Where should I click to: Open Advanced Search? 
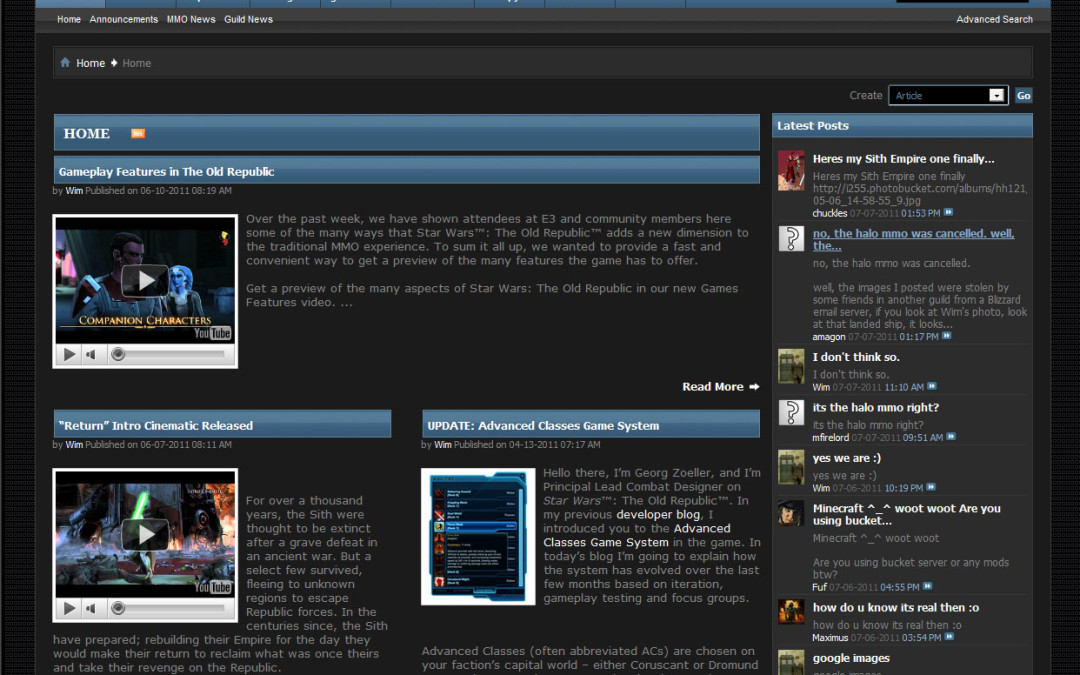[x=994, y=19]
